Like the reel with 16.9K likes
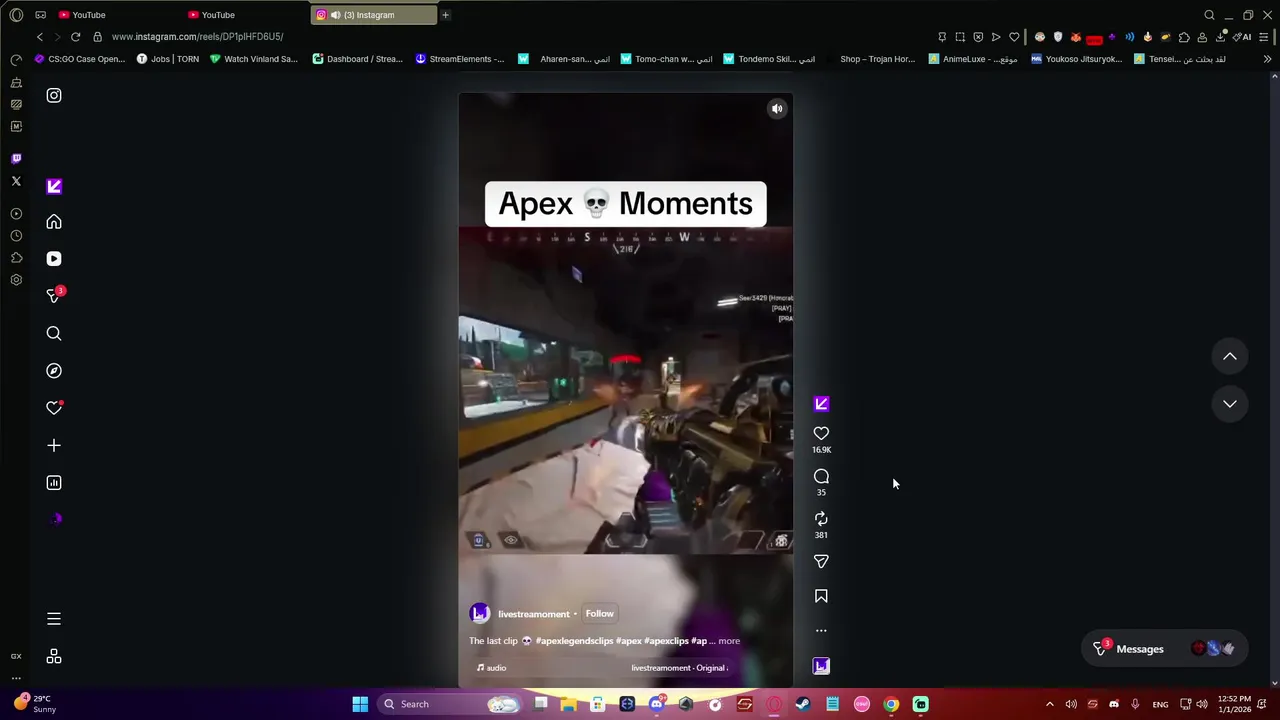Viewport: 1280px width, 720px height. point(821,434)
